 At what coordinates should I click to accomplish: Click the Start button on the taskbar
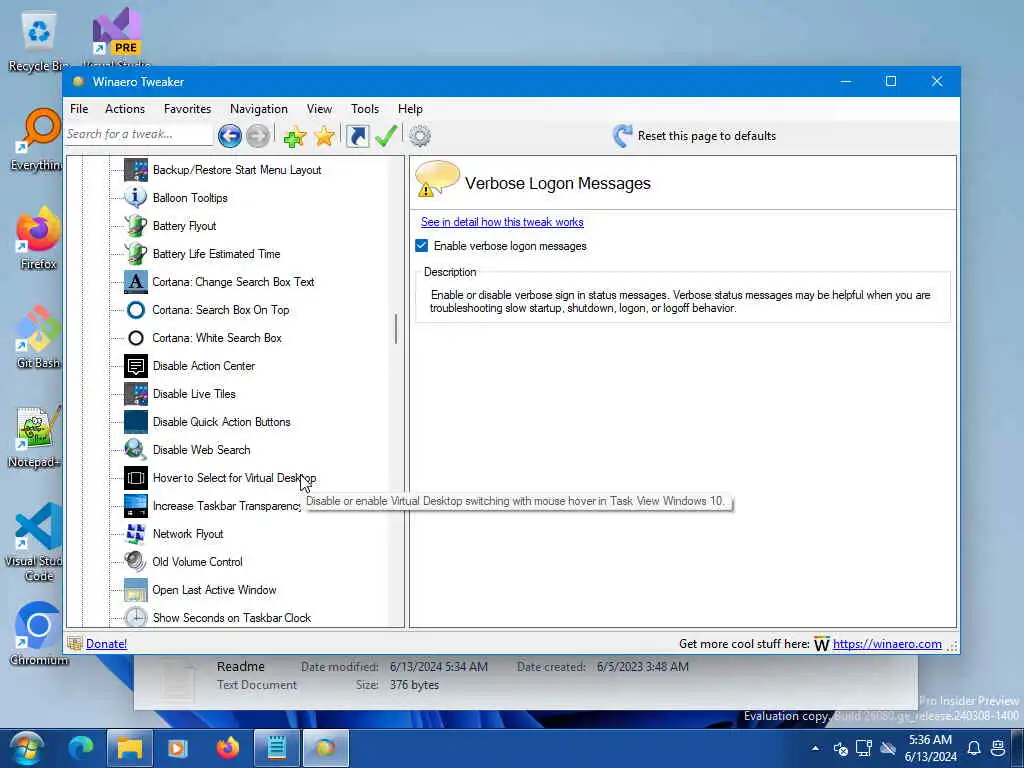(x=27, y=748)
